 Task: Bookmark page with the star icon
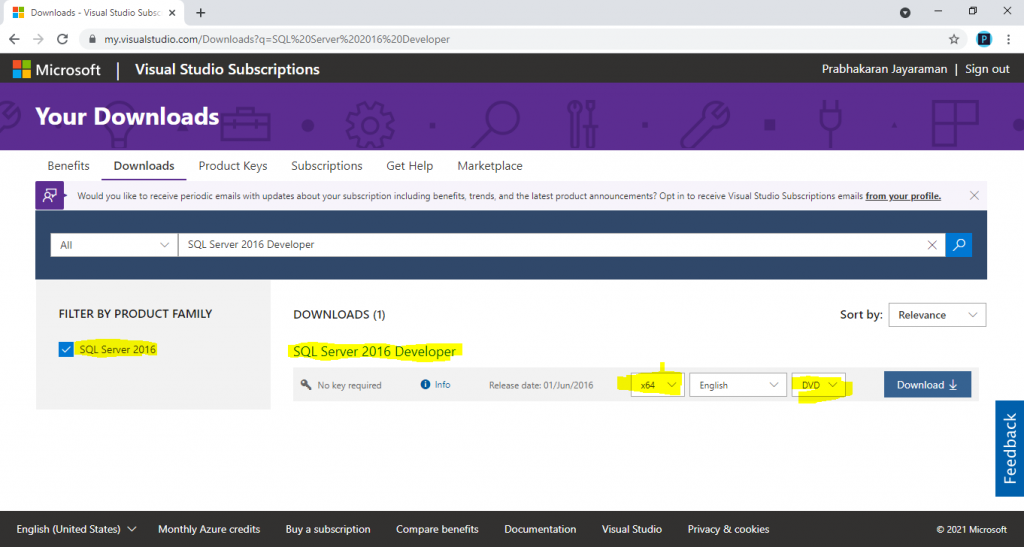coord(954,39)
